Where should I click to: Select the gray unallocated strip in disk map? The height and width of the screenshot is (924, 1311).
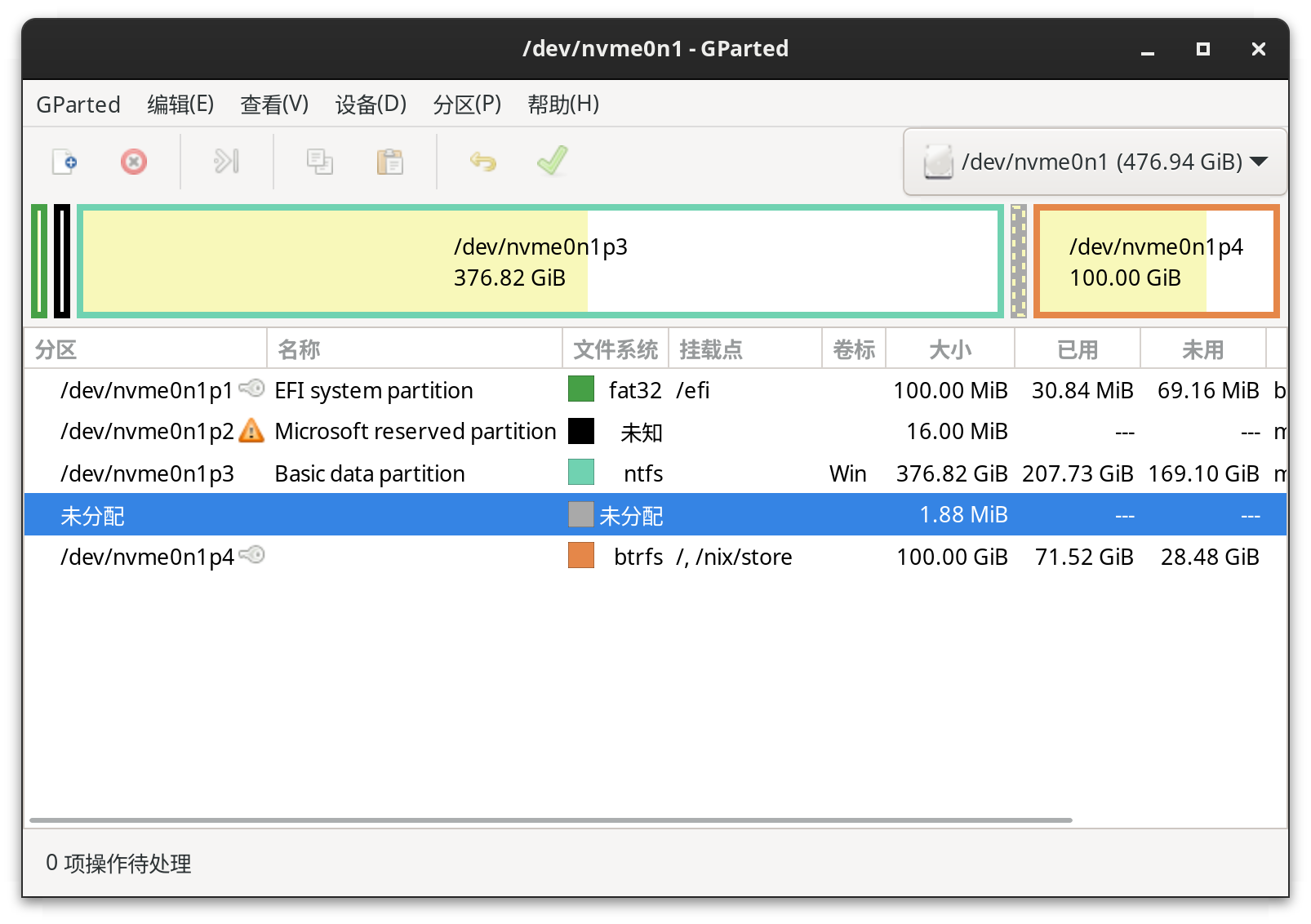pos(1019,261)
